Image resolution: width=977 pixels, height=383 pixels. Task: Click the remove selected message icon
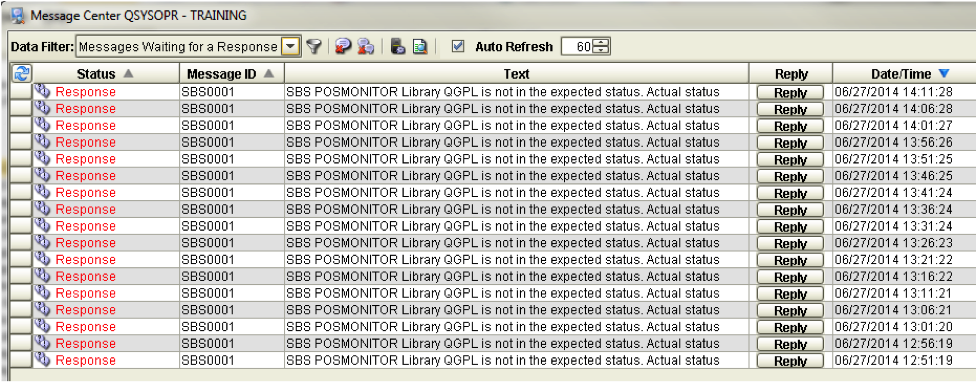[x=342, y=47]
